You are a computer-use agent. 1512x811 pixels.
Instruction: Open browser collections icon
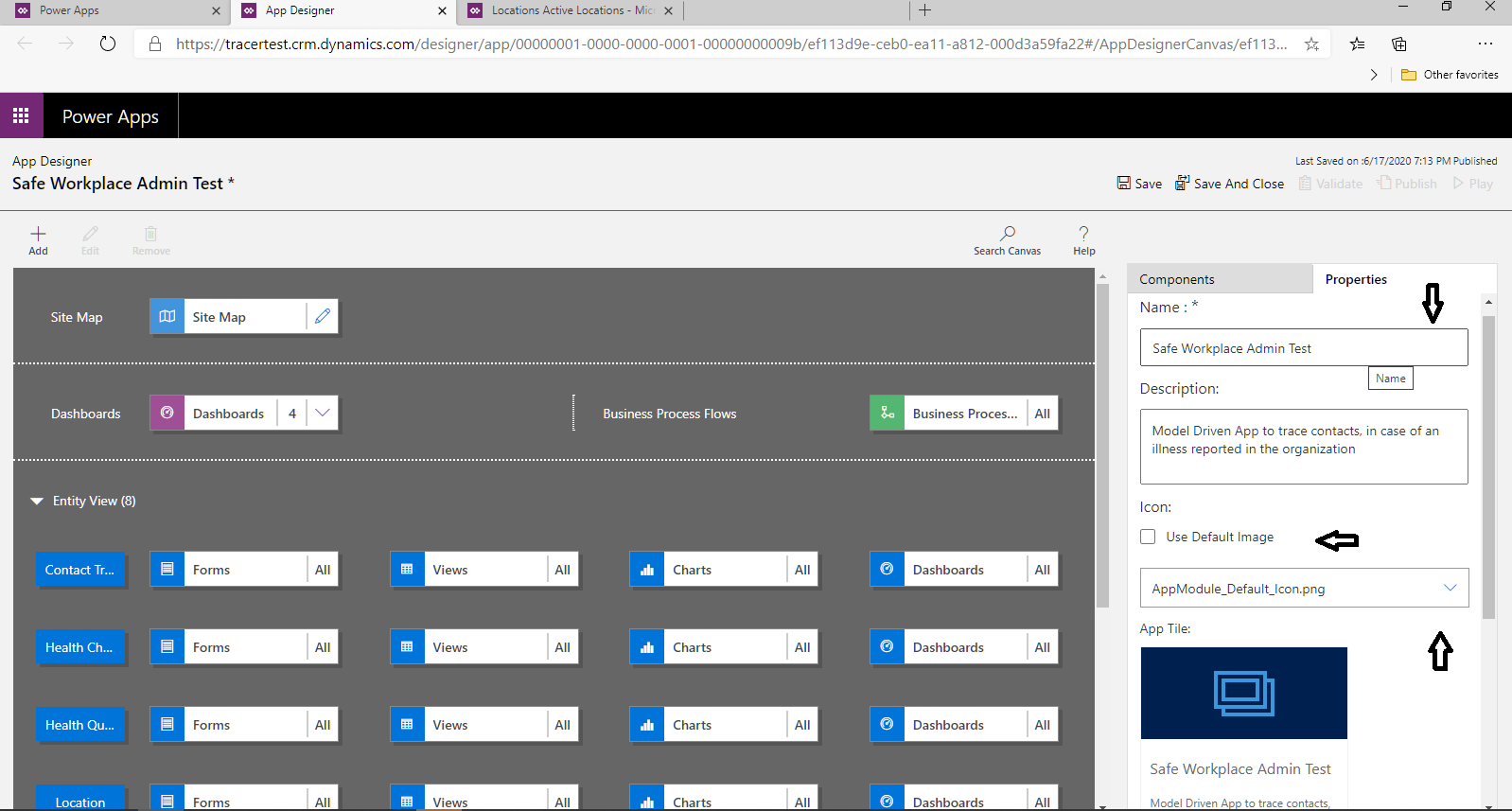(1399, 44)
